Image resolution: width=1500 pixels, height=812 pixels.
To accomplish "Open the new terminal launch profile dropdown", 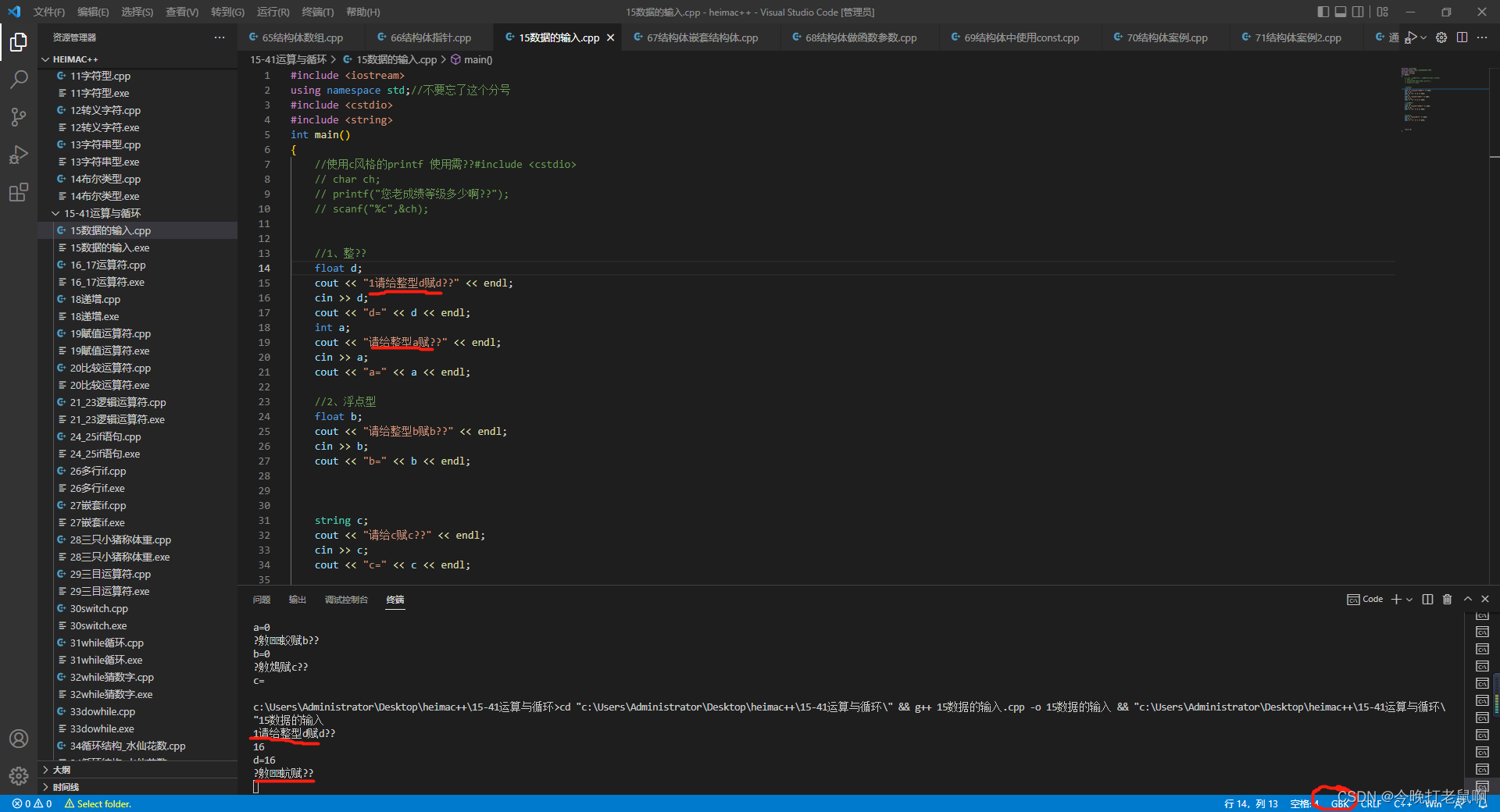I will 1409,600.
